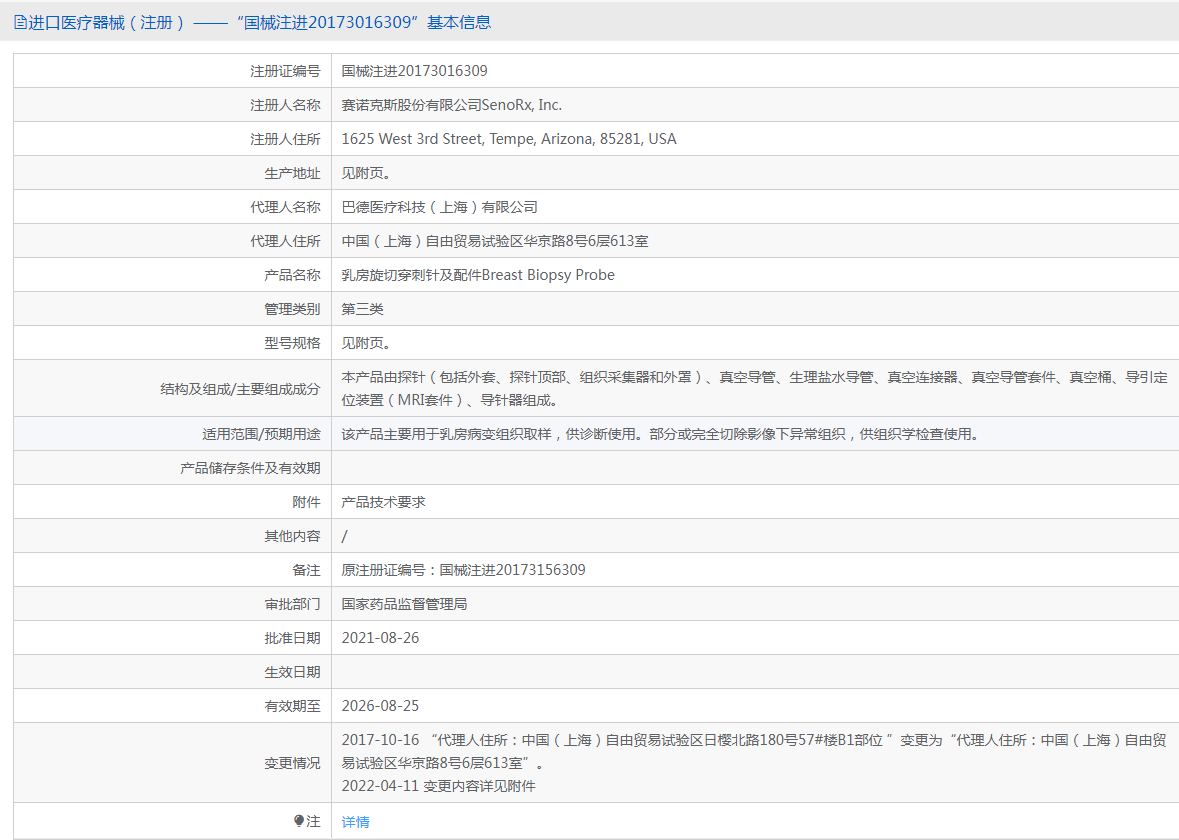This screenshot has height=840, width=1179.
Task: Click the expiry date 2026-08-25
Action: click(x=380, y=706)
